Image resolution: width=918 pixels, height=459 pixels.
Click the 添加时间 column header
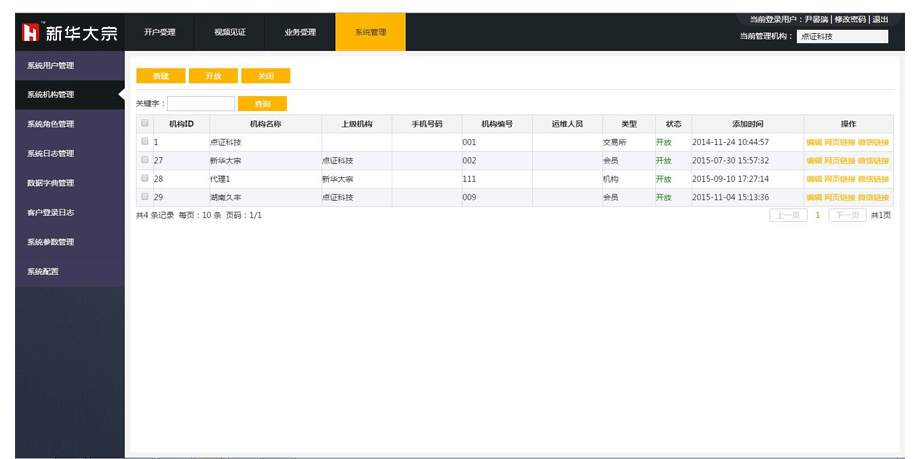748,124
